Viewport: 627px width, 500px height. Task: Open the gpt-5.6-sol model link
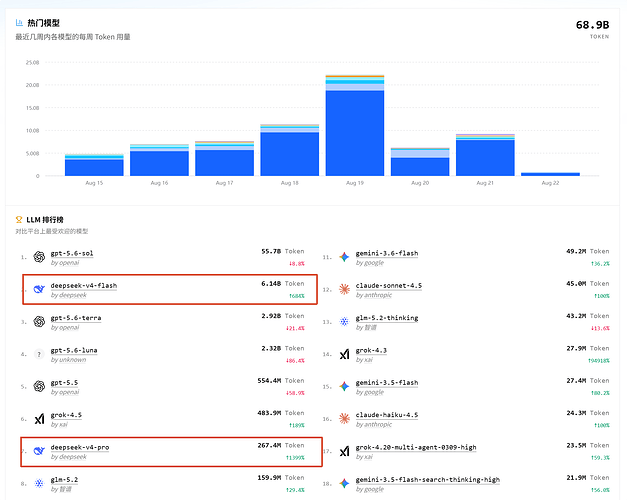pyautogui.click(x=72, y=254)
